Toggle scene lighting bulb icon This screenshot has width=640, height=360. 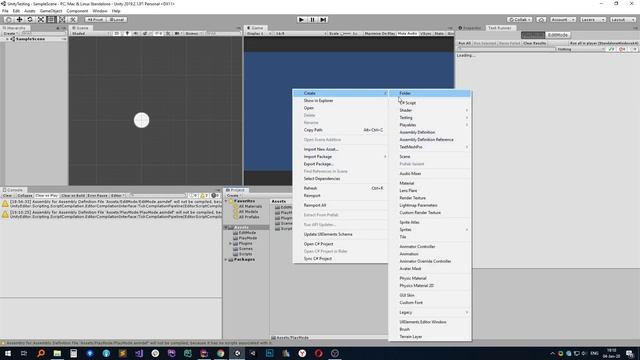coord(127,33)
